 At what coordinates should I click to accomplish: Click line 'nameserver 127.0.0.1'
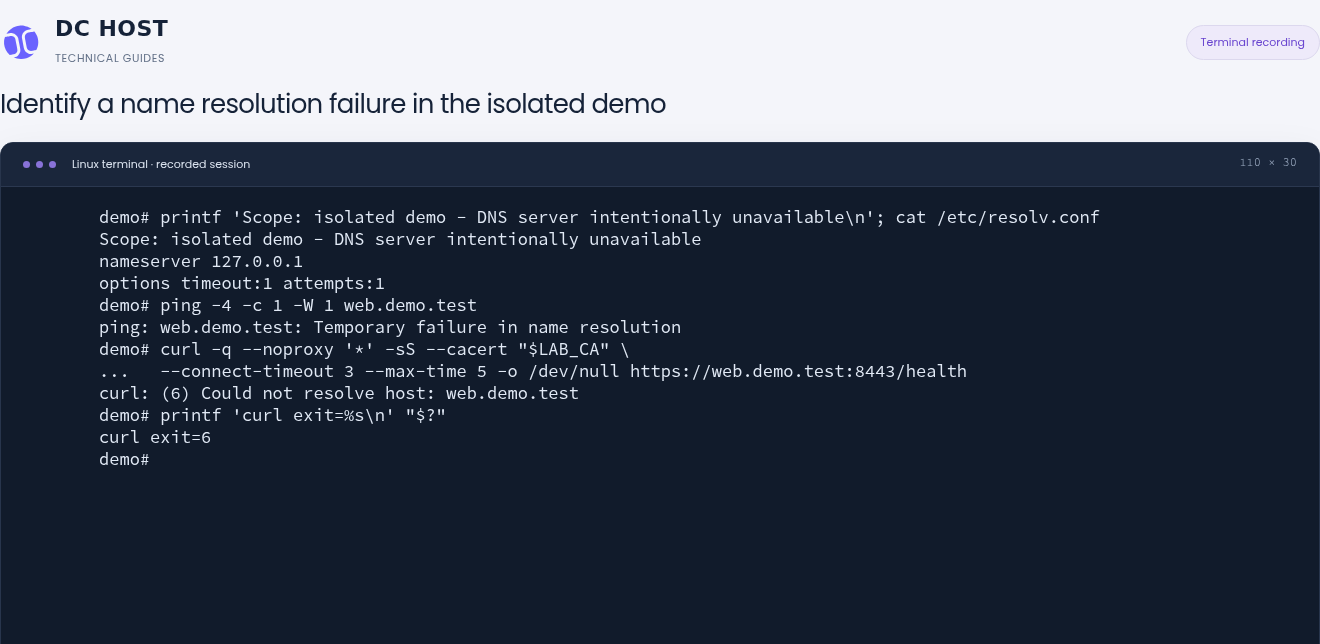(x=201, y=261)
